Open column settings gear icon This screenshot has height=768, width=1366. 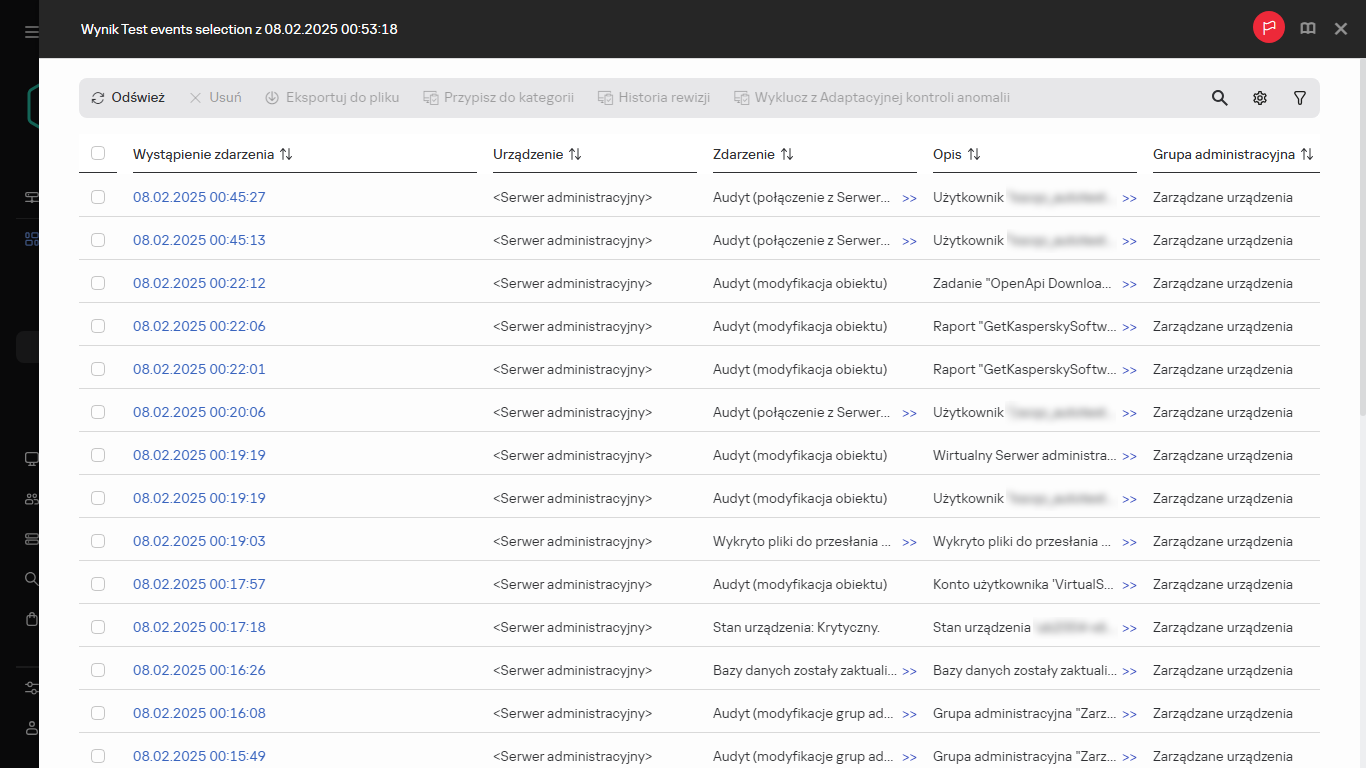tap(1260, 98)
